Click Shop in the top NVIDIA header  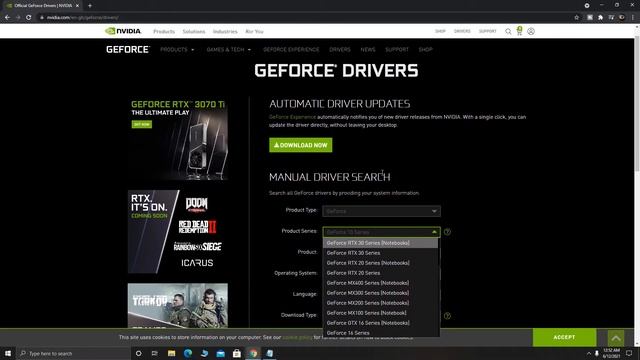(440, 31)
